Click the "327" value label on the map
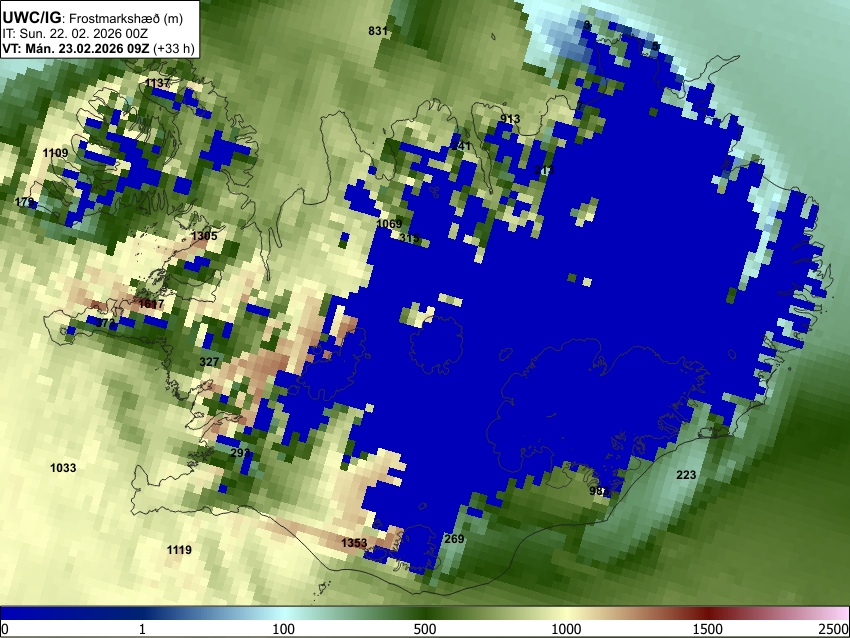This screenshot has width=850, height=638. (x=209, y=362)
